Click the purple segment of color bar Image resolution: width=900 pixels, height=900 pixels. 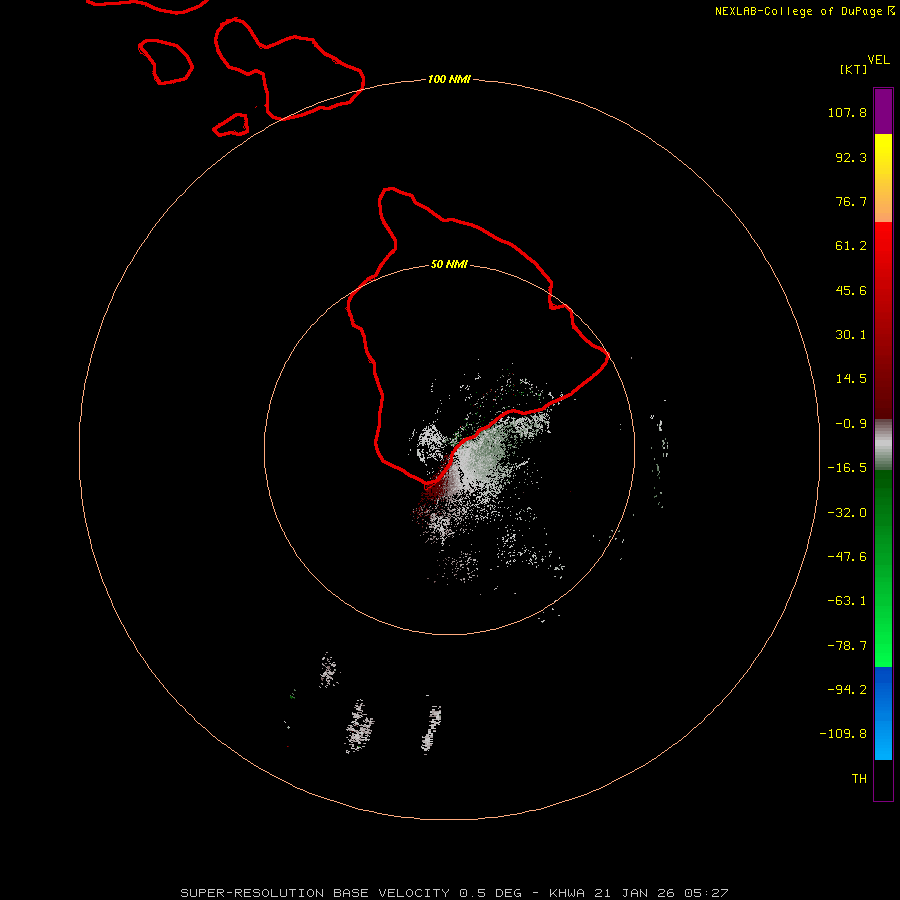(883, 111)
